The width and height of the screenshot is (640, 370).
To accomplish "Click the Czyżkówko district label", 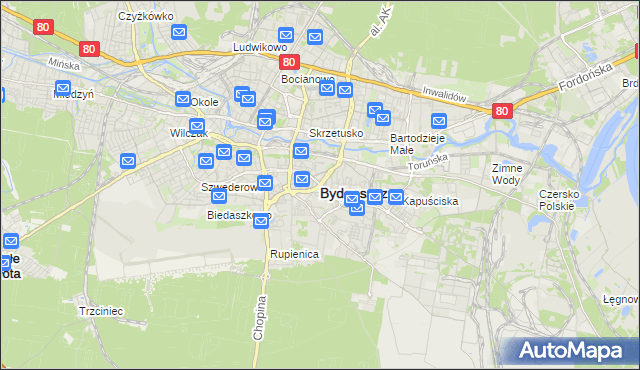I will [x=146, y=16].
